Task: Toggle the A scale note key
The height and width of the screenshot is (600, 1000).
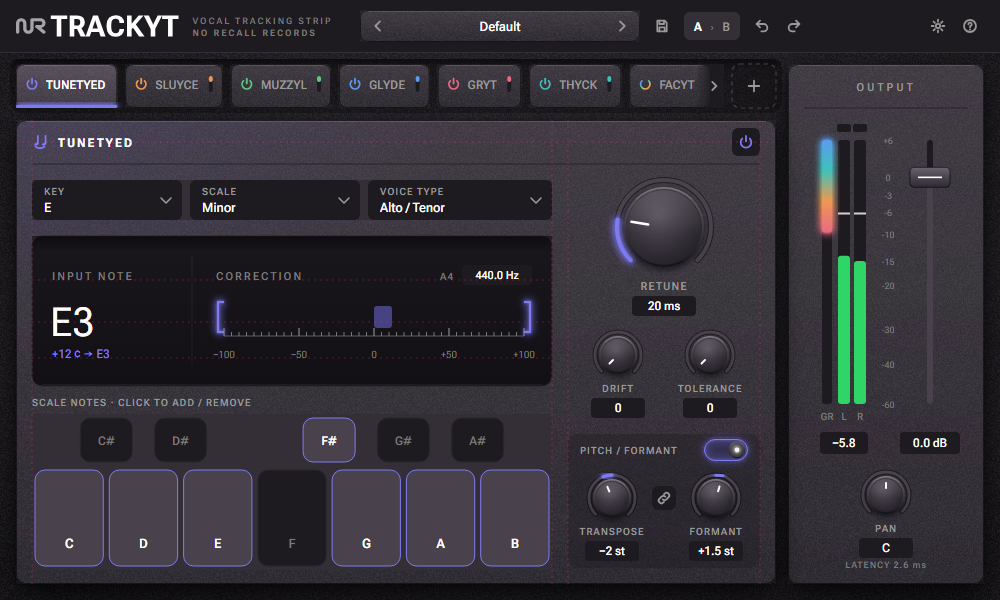Action: [x=441, y=518]
